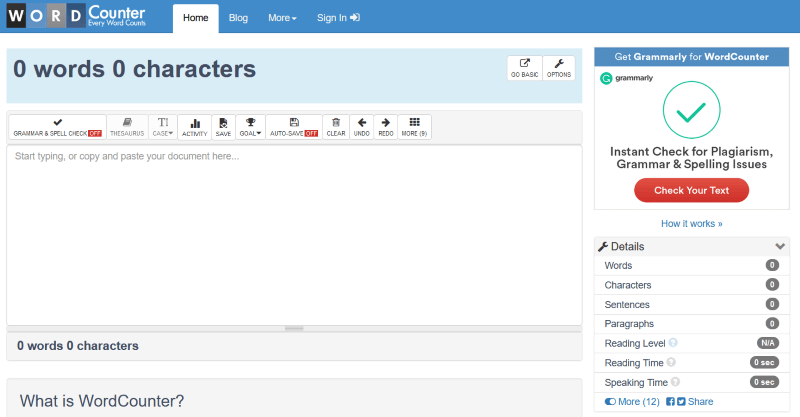
Task: Open the Thesaurus tool
Action: (127, 127)
